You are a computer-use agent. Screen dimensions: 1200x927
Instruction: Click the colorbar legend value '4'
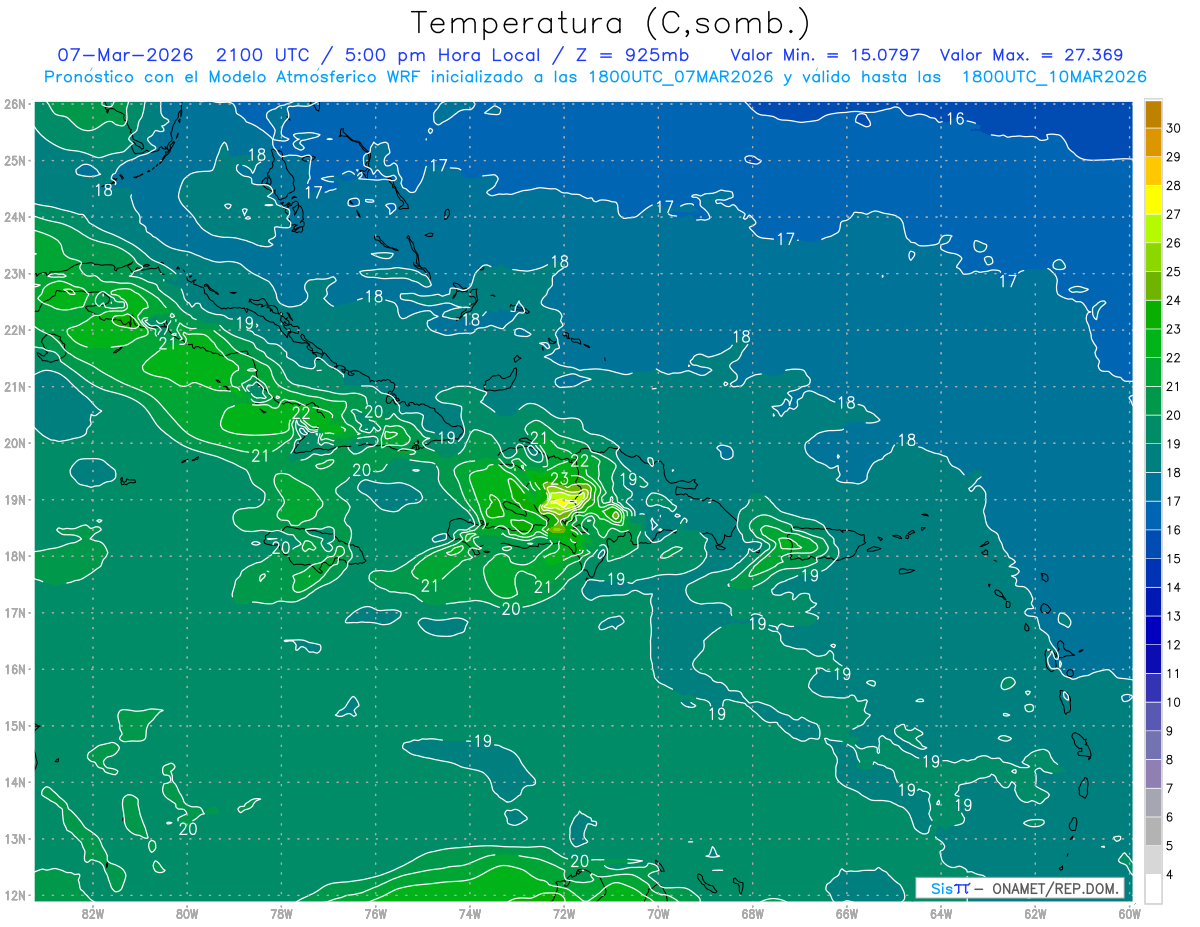[1171, 875]
